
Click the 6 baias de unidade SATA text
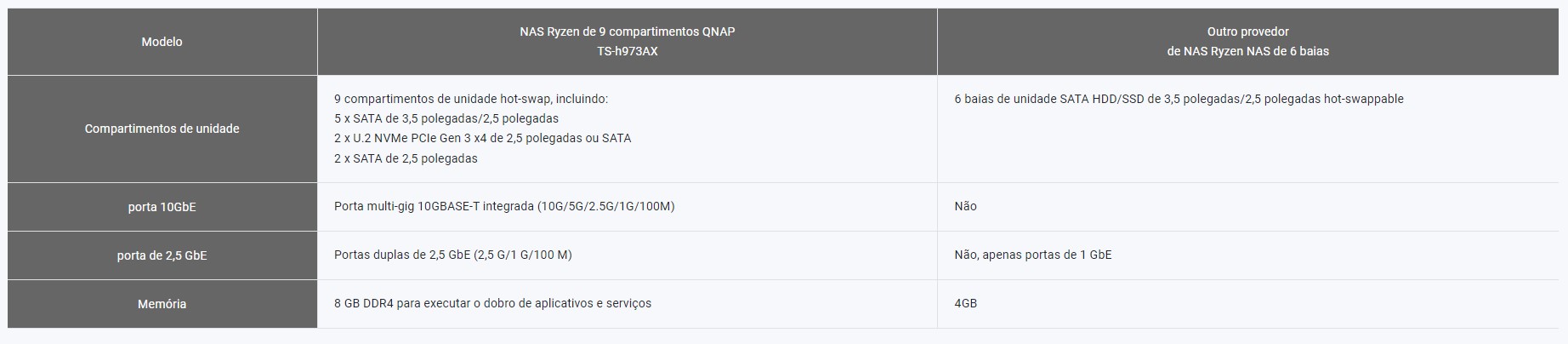[x=1179, y=99]
